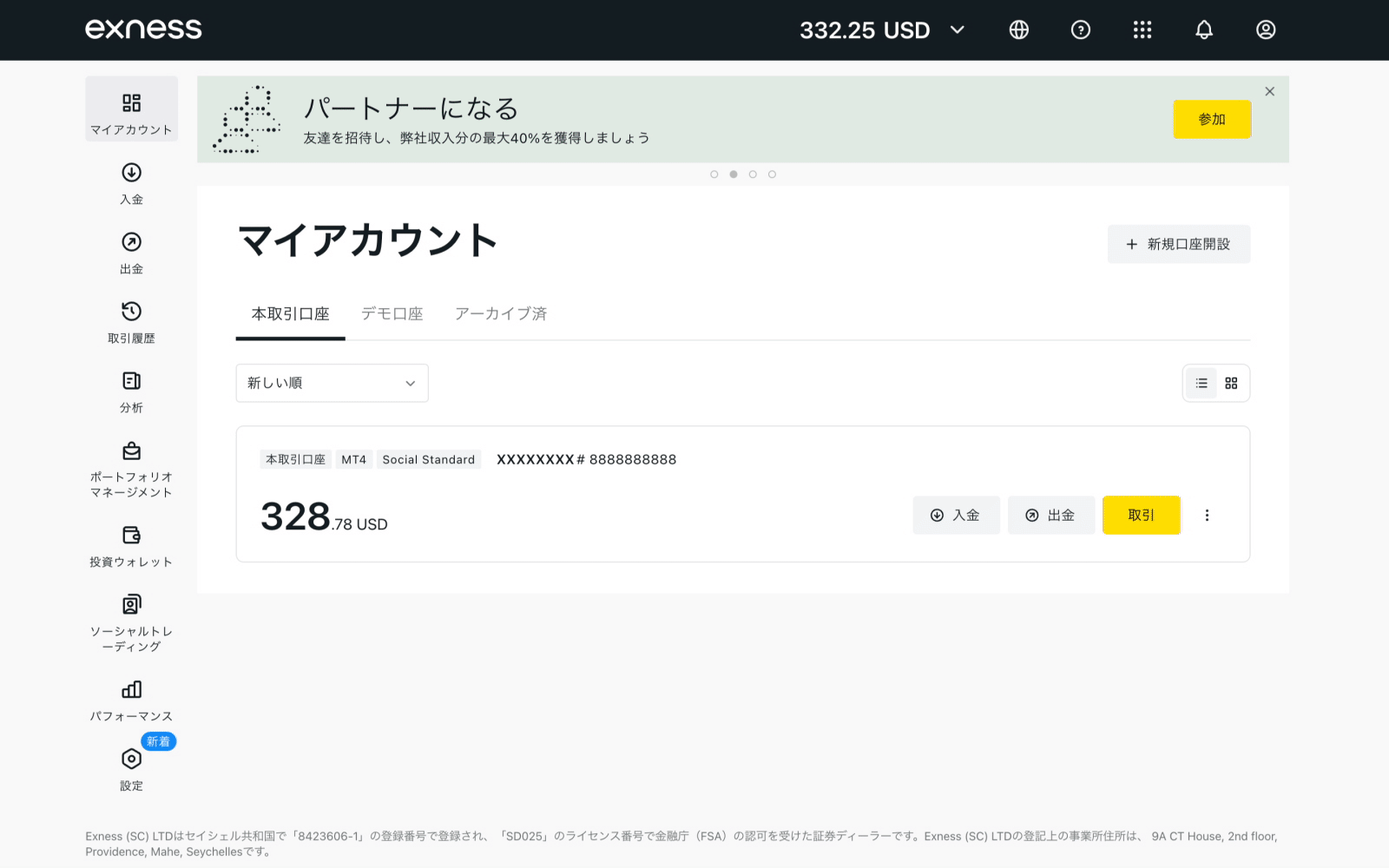
Task: Open the account more options menu
Action: tap(1207, 515)
